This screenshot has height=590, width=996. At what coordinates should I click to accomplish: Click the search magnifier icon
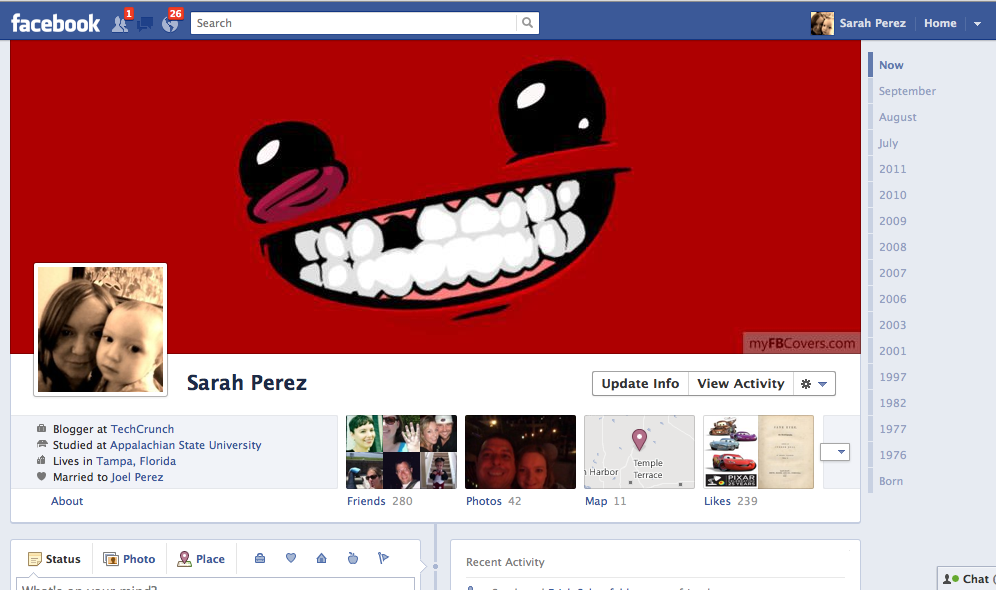pyautogui.click(x=527, y=23)
